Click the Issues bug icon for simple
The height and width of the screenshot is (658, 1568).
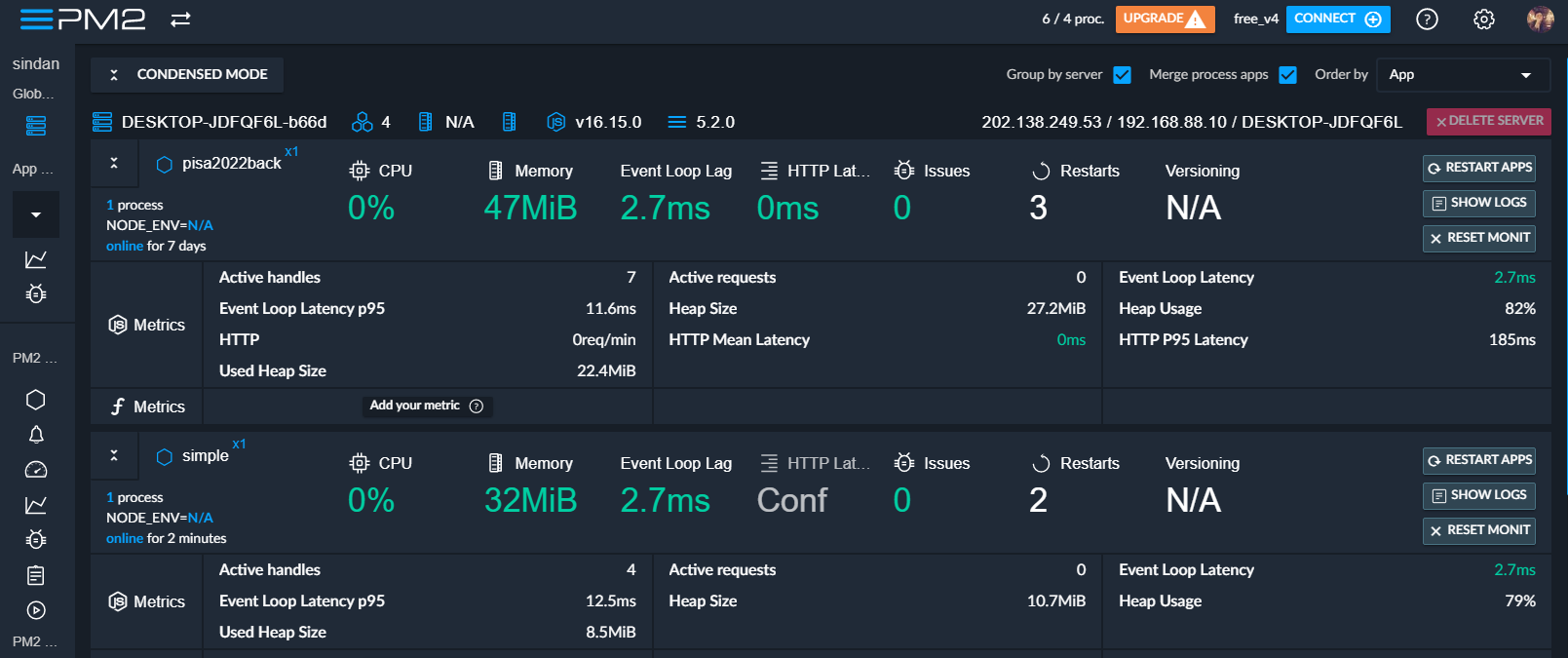click(904, 463)
